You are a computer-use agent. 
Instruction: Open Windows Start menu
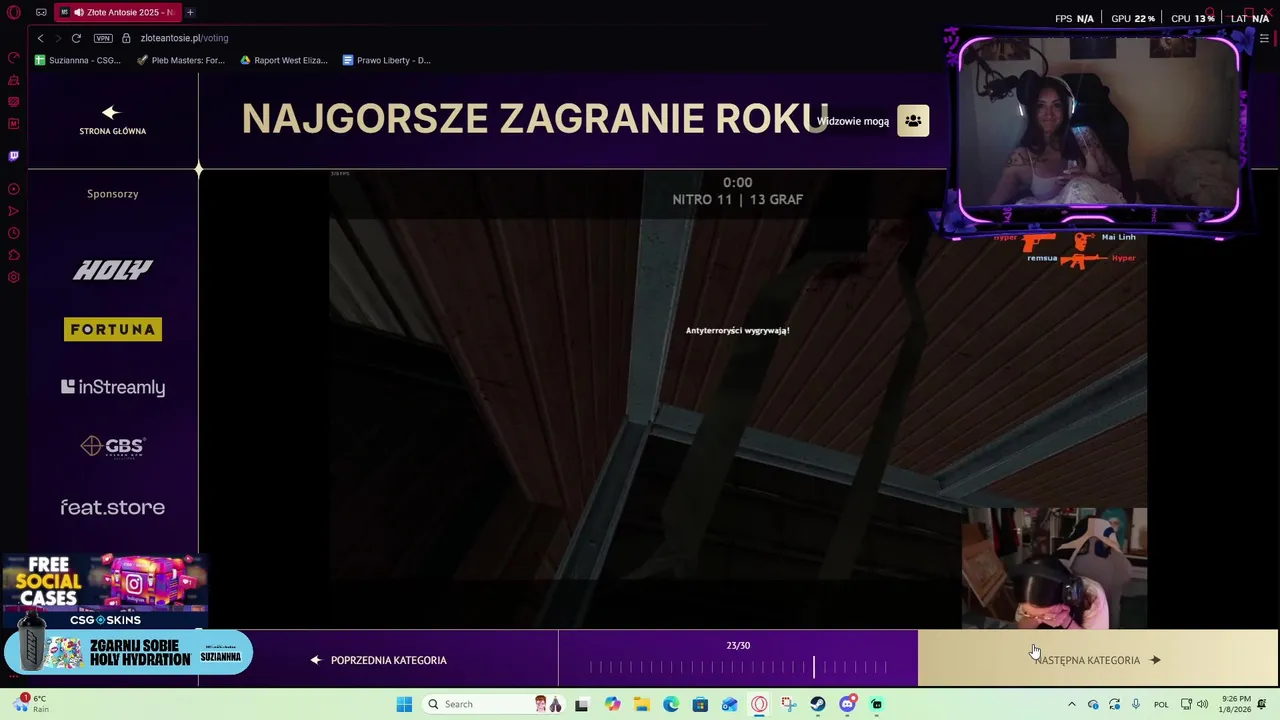[404, 704]
